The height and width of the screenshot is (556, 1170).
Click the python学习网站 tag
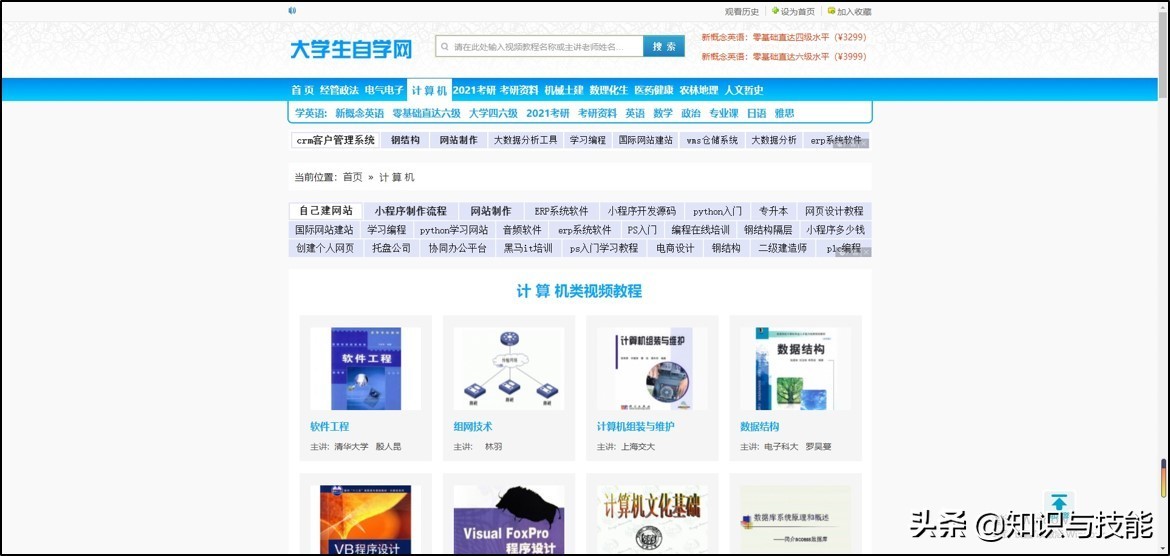coord(454,230)
